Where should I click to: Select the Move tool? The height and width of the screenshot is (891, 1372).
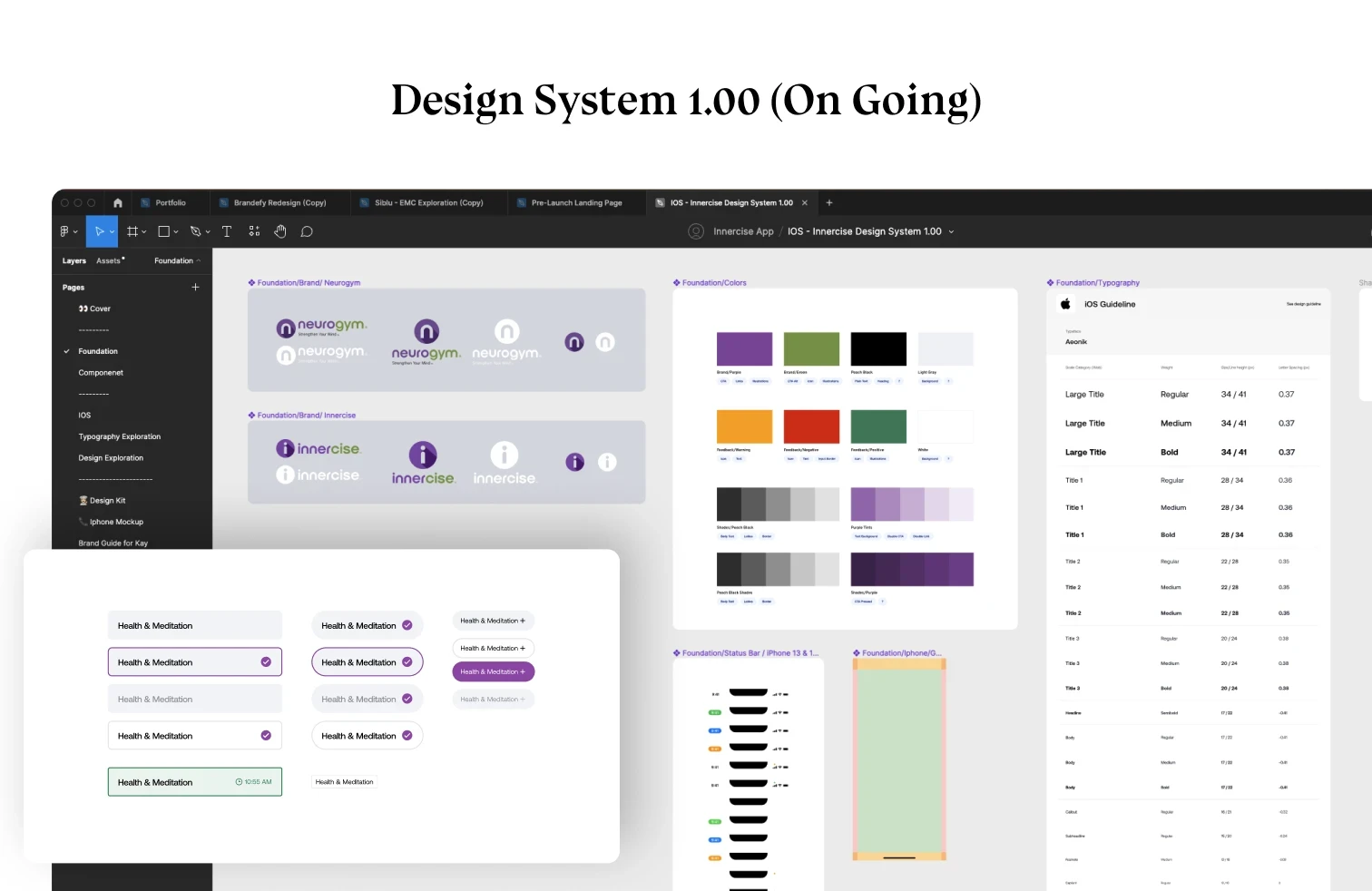pos(99,231)
